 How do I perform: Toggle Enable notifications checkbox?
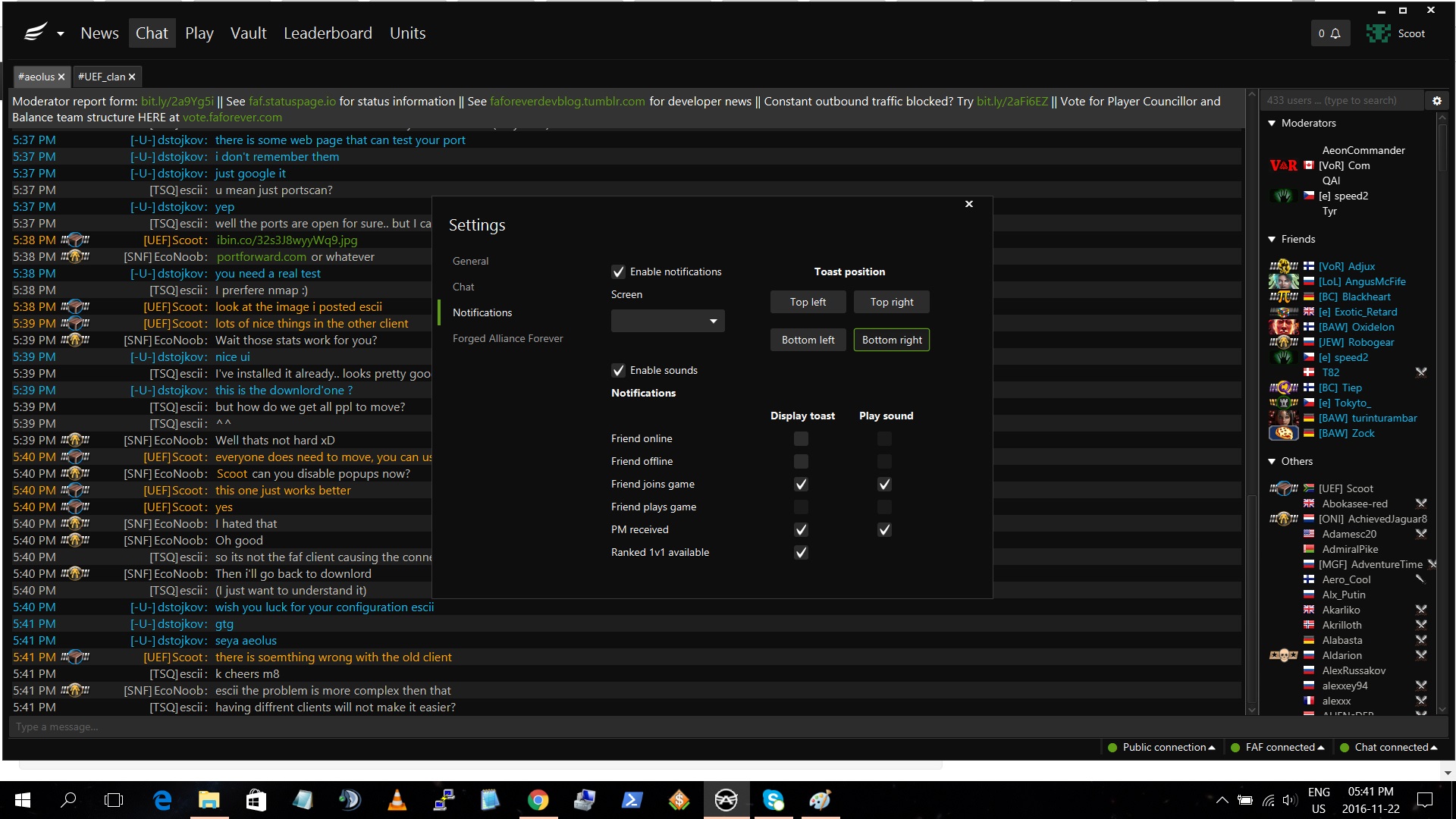pyautogui.click(x=618, y=271)
